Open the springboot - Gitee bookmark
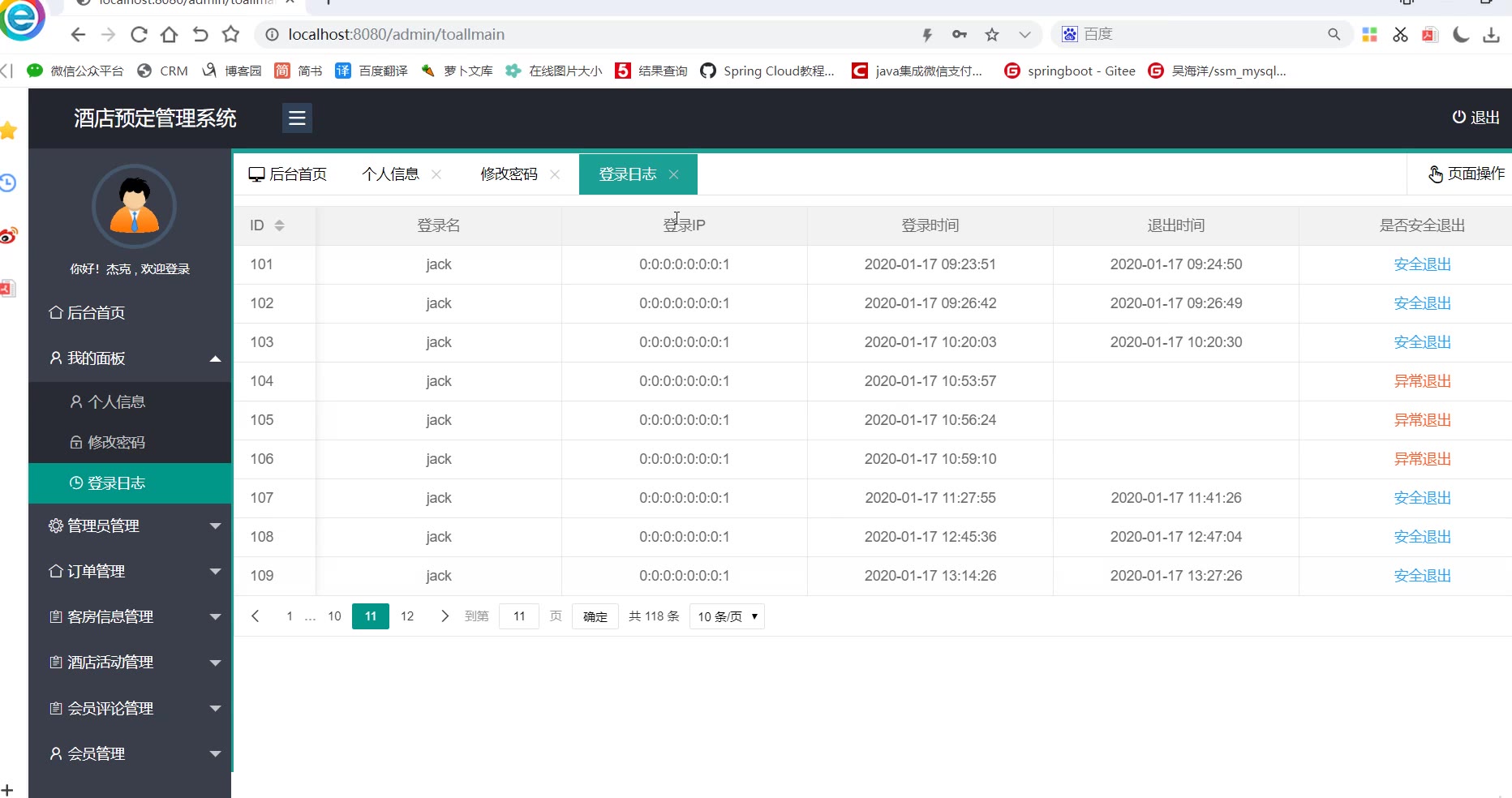Image resolution: width=1512 pixels, height=798 pixels. tap(1070, 71)
